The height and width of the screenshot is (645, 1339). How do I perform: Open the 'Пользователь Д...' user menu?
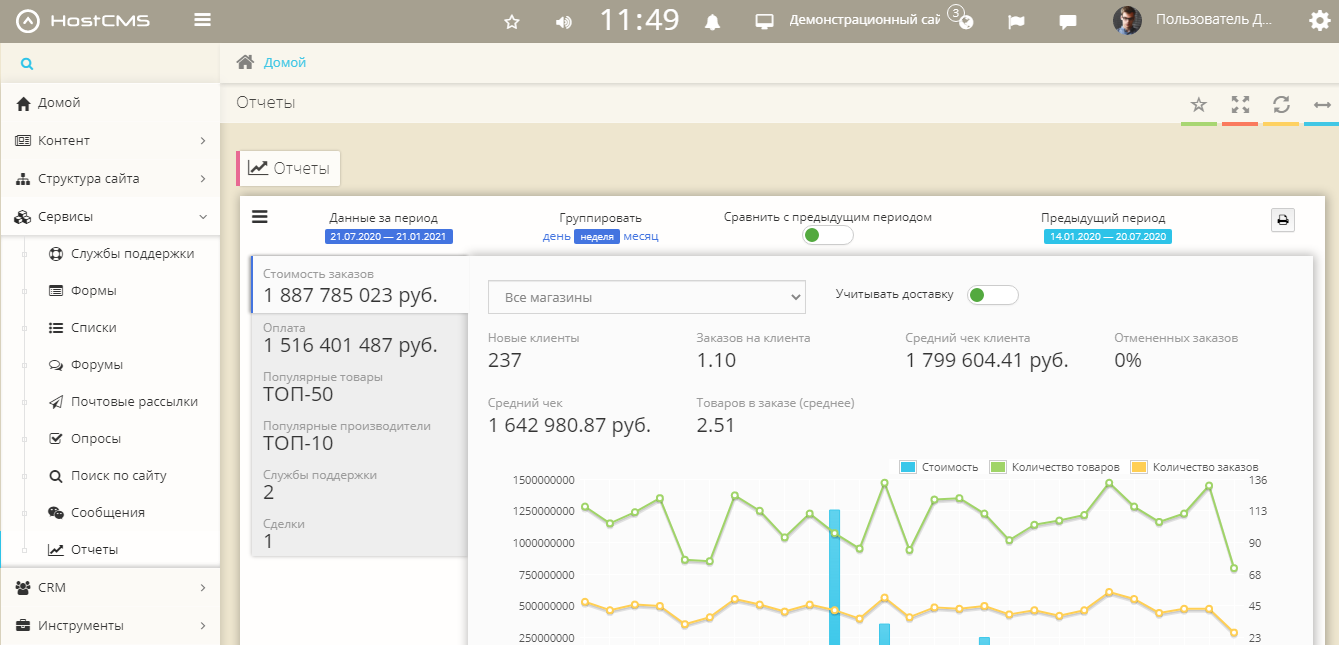click(x=1214, y=19)
